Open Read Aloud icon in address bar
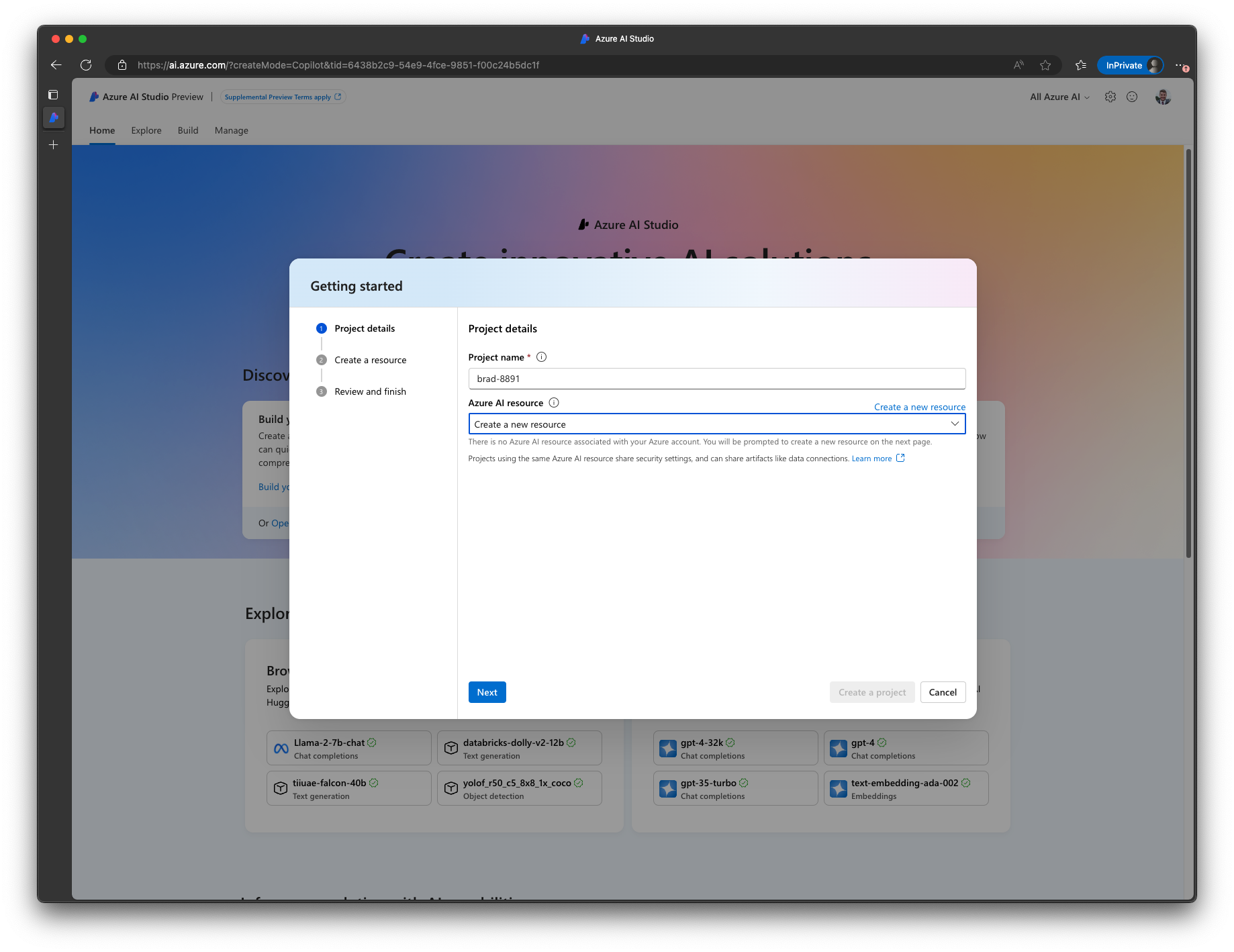Image resolution: width=1234 pixels, height=952 pixels. [x=1018, y=65]
